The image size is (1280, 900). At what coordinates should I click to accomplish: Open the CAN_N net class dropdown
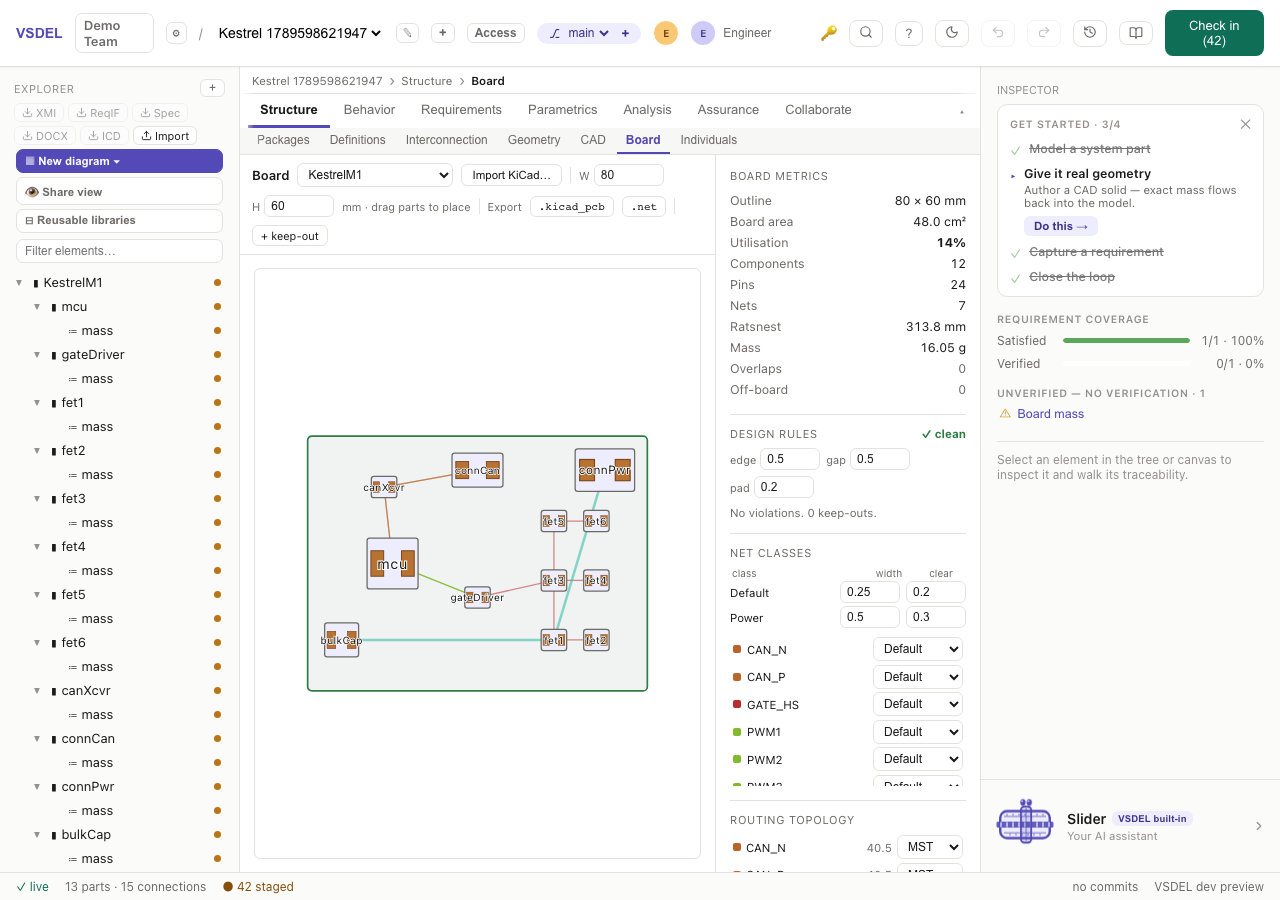pos(918,649)
